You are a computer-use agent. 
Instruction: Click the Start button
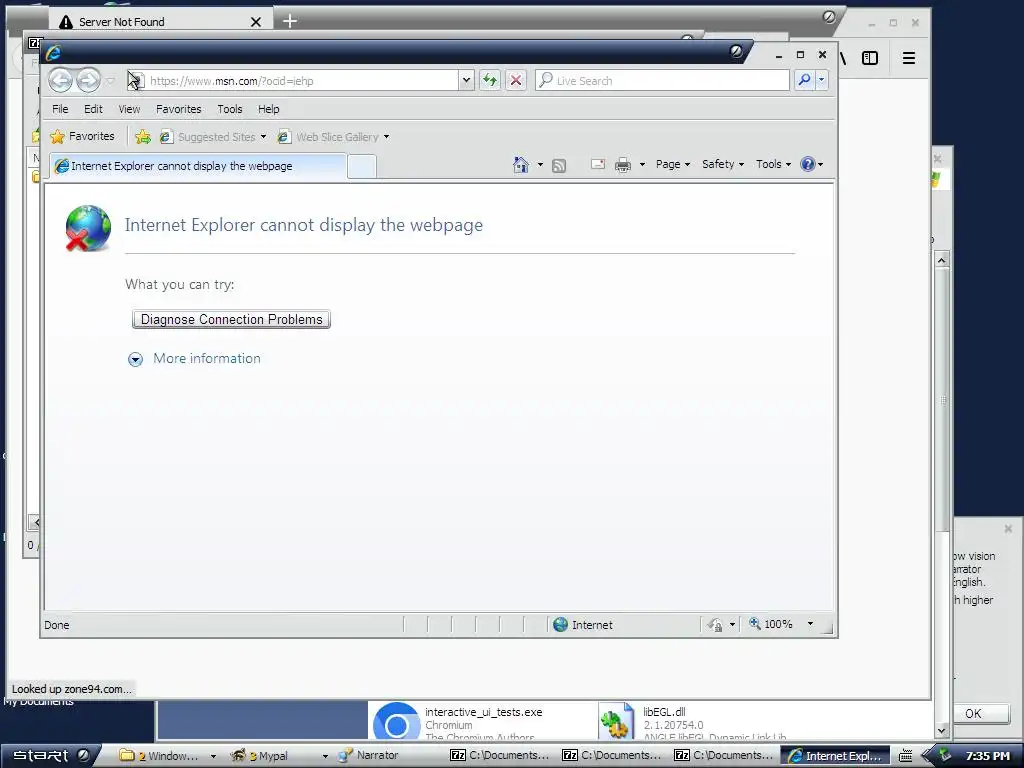tap(50, 756)
